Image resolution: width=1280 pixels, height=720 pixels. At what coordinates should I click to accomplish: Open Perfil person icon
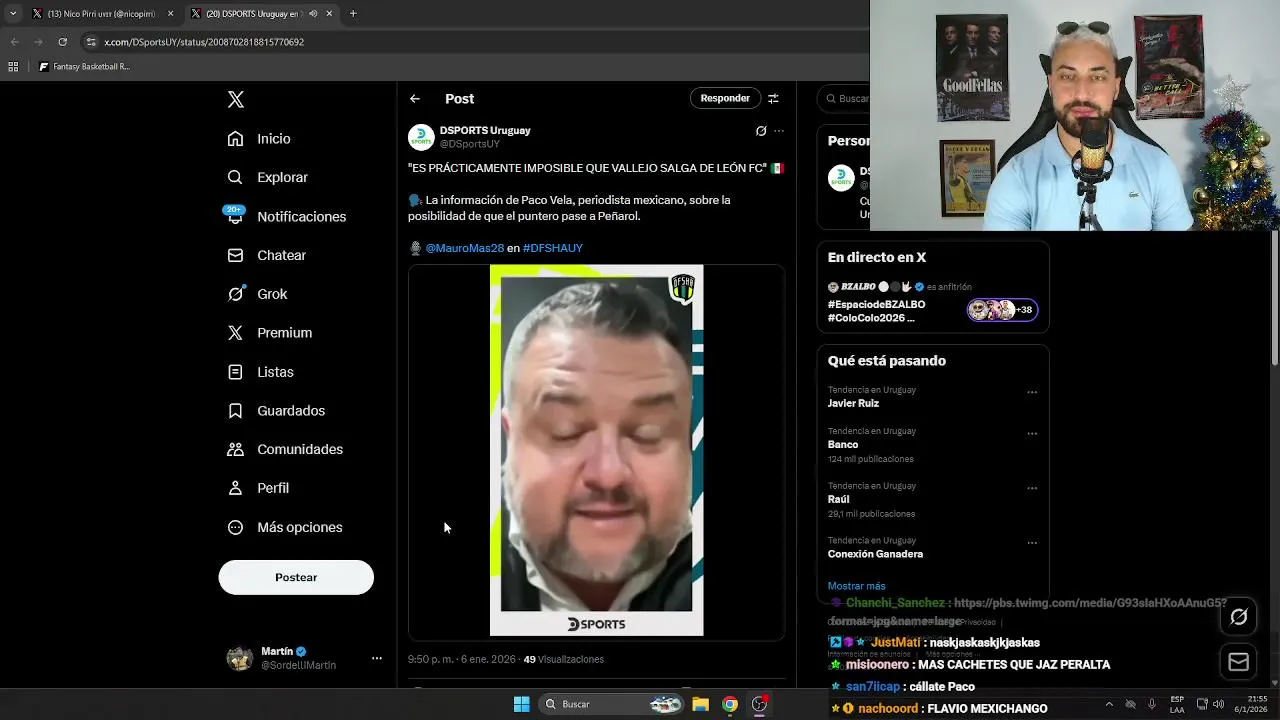point(235,488)
